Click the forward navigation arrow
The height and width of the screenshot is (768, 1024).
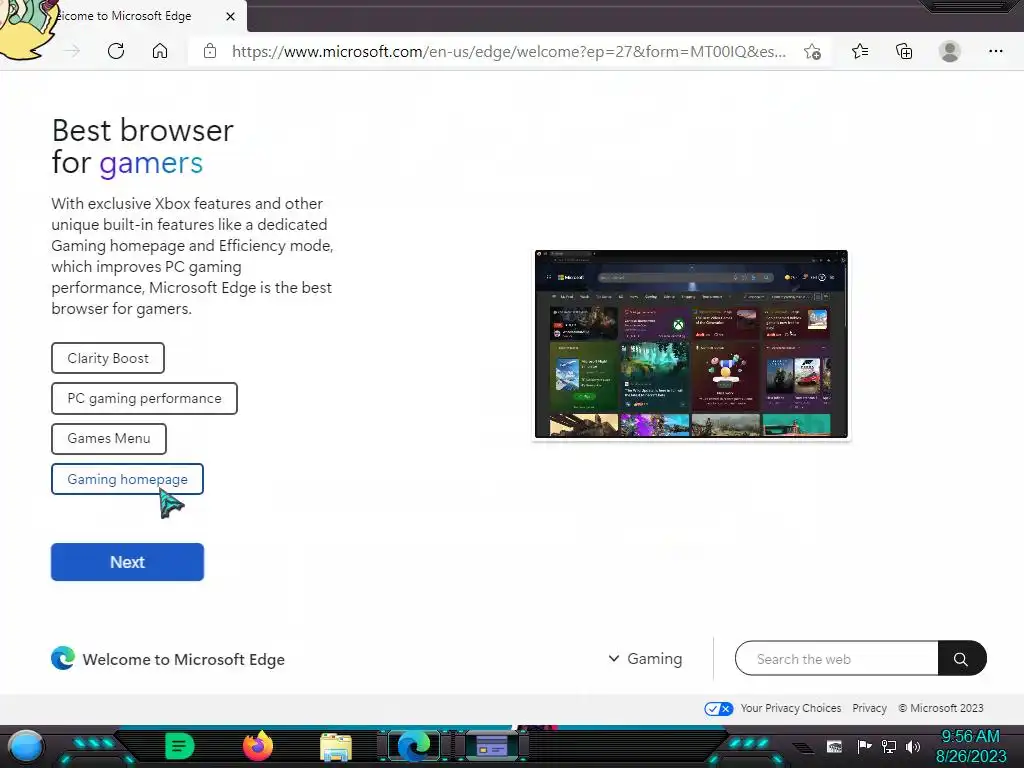[72, 51]
